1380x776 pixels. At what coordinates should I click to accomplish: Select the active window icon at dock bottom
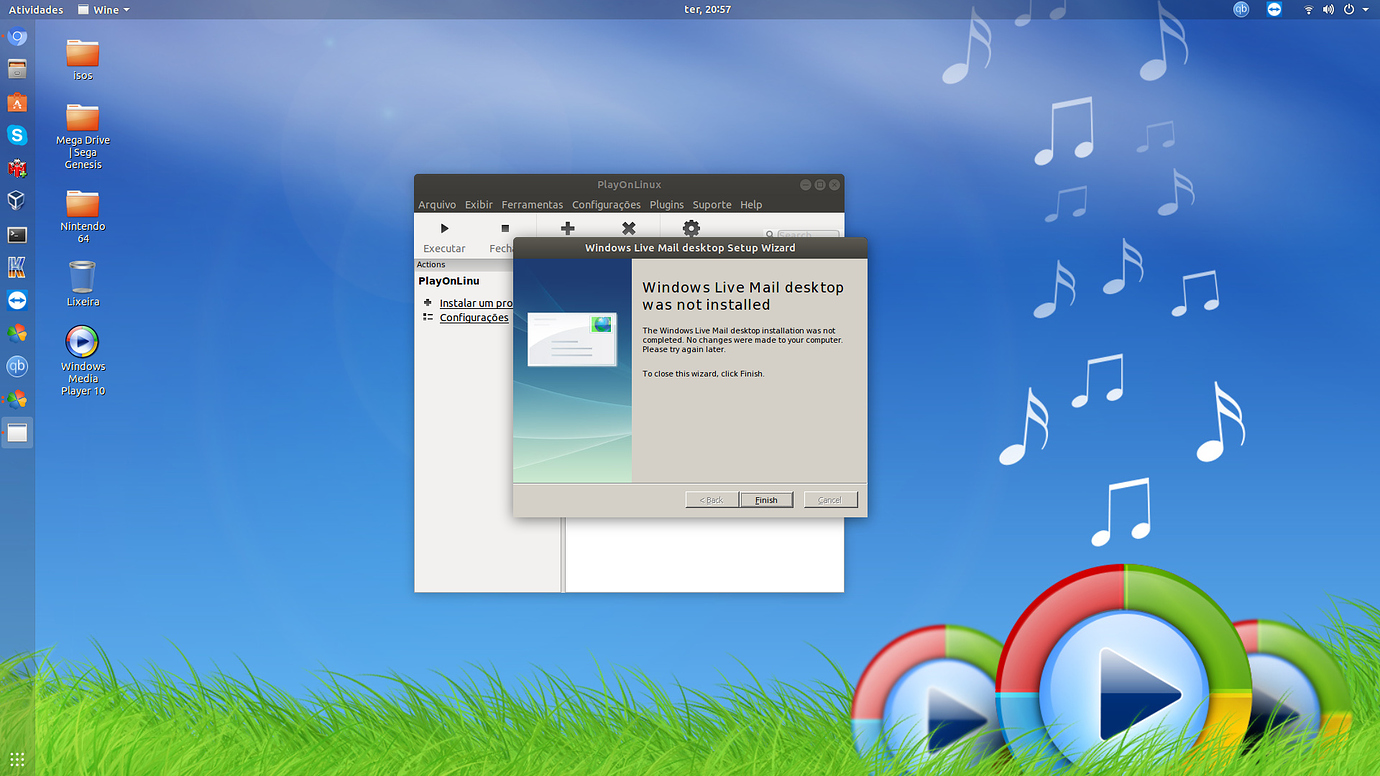(x=17, y=432)
